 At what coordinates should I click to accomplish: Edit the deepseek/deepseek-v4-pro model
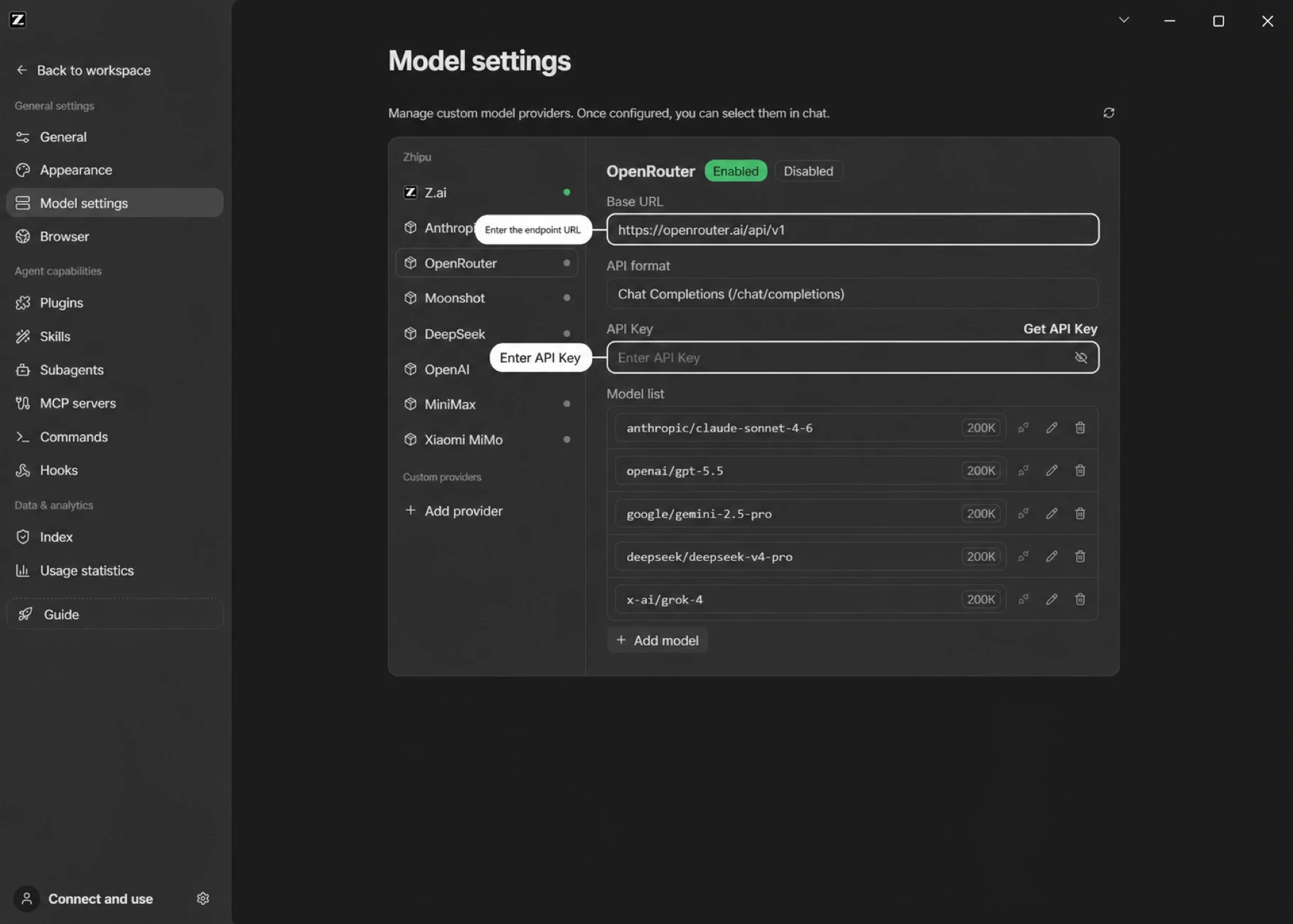click(x=1051, y=557)
